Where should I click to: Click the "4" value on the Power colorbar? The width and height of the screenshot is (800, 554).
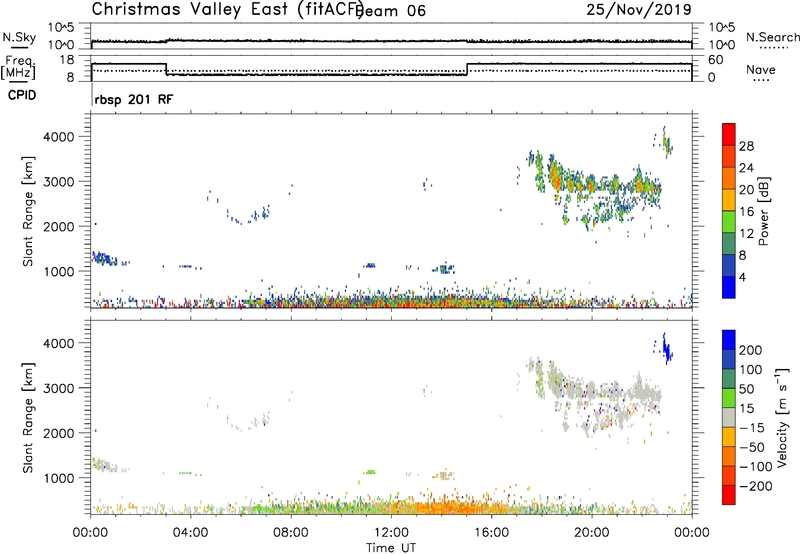pyautogui.click(x=743, y=277)
